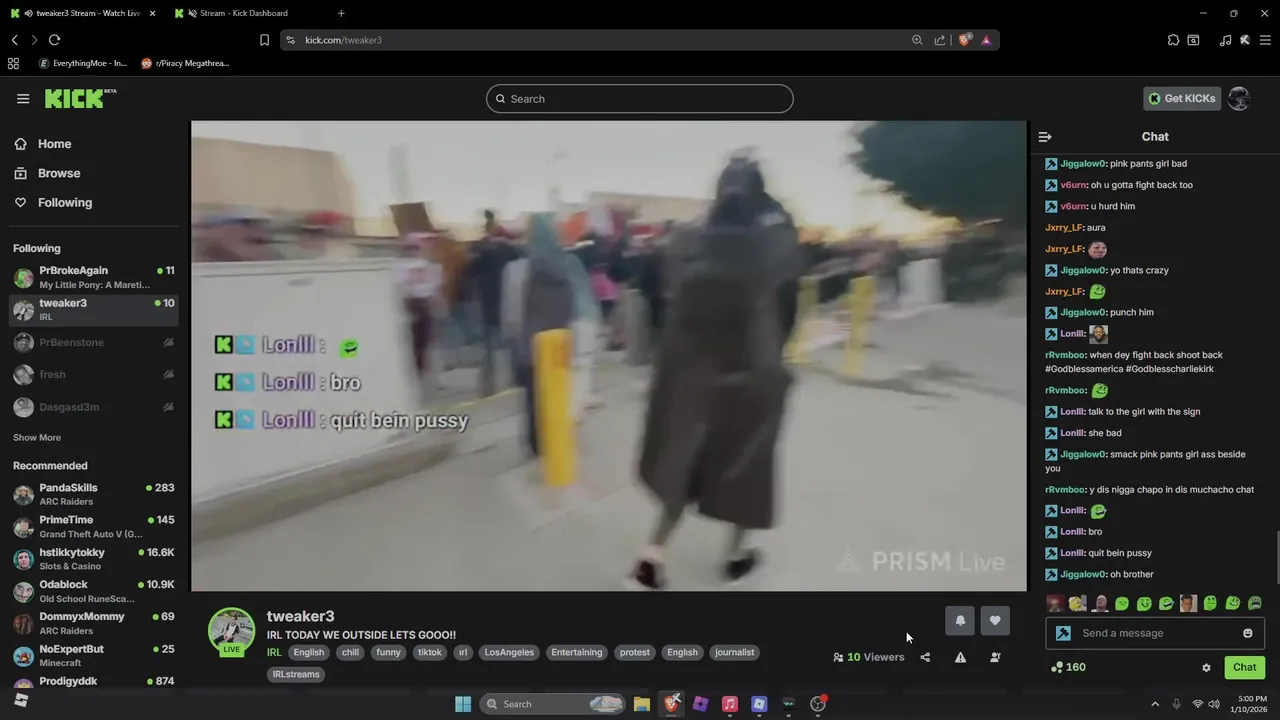Viewport: 1280px width, 720px height.
Task: Expand the Following list with Show More
Action: pos(37,438)
